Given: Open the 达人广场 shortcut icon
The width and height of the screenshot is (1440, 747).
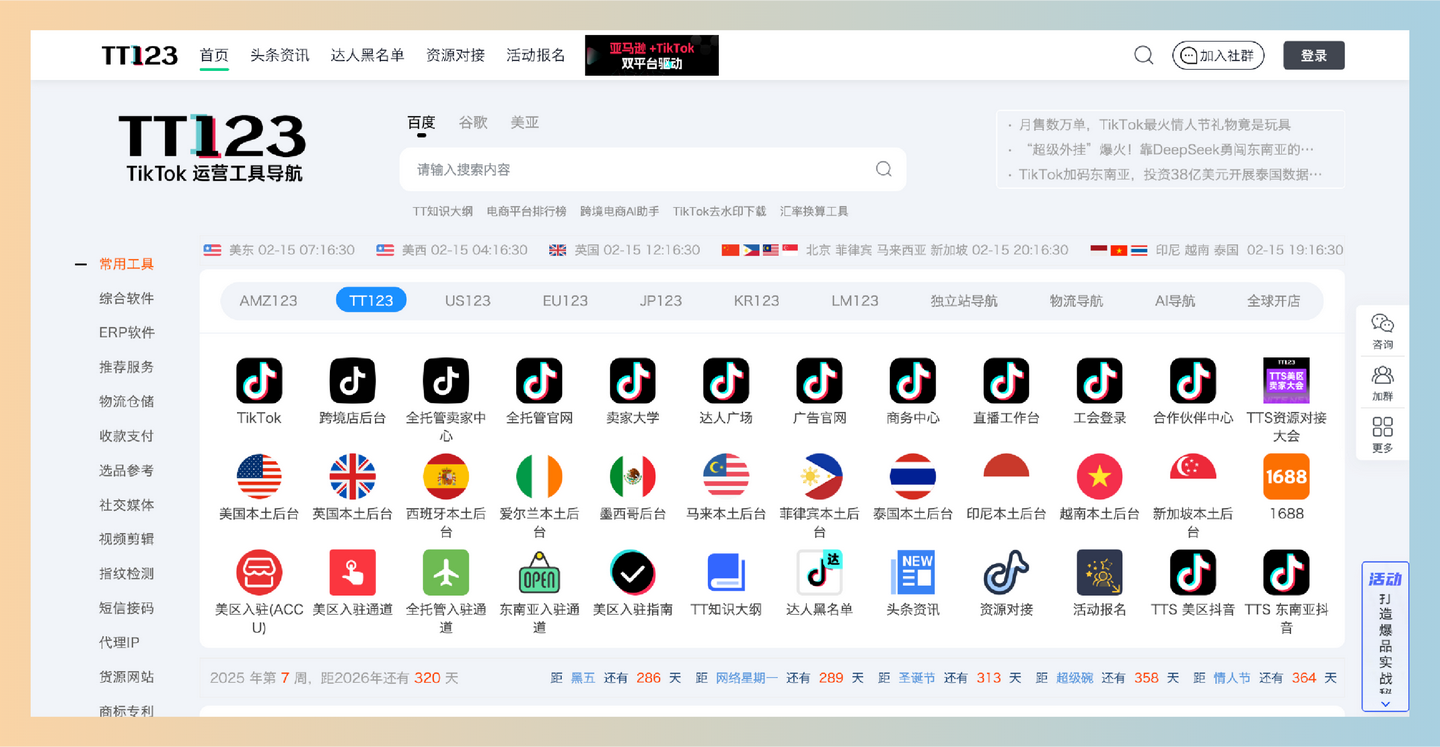Looking at the screenshot, I should [x=725, y=381].
